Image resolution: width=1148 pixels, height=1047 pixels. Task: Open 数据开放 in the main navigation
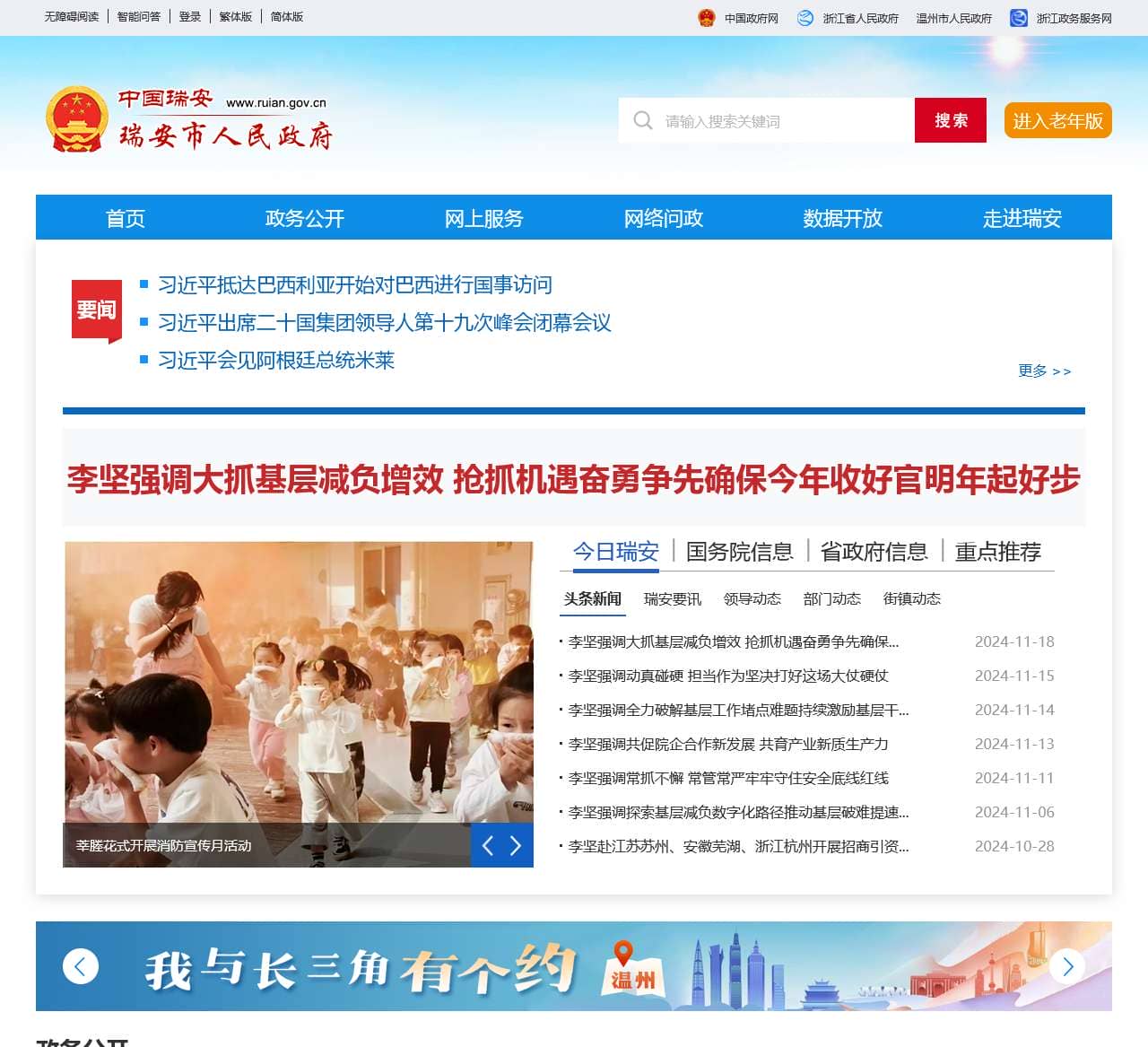(843, 218)
